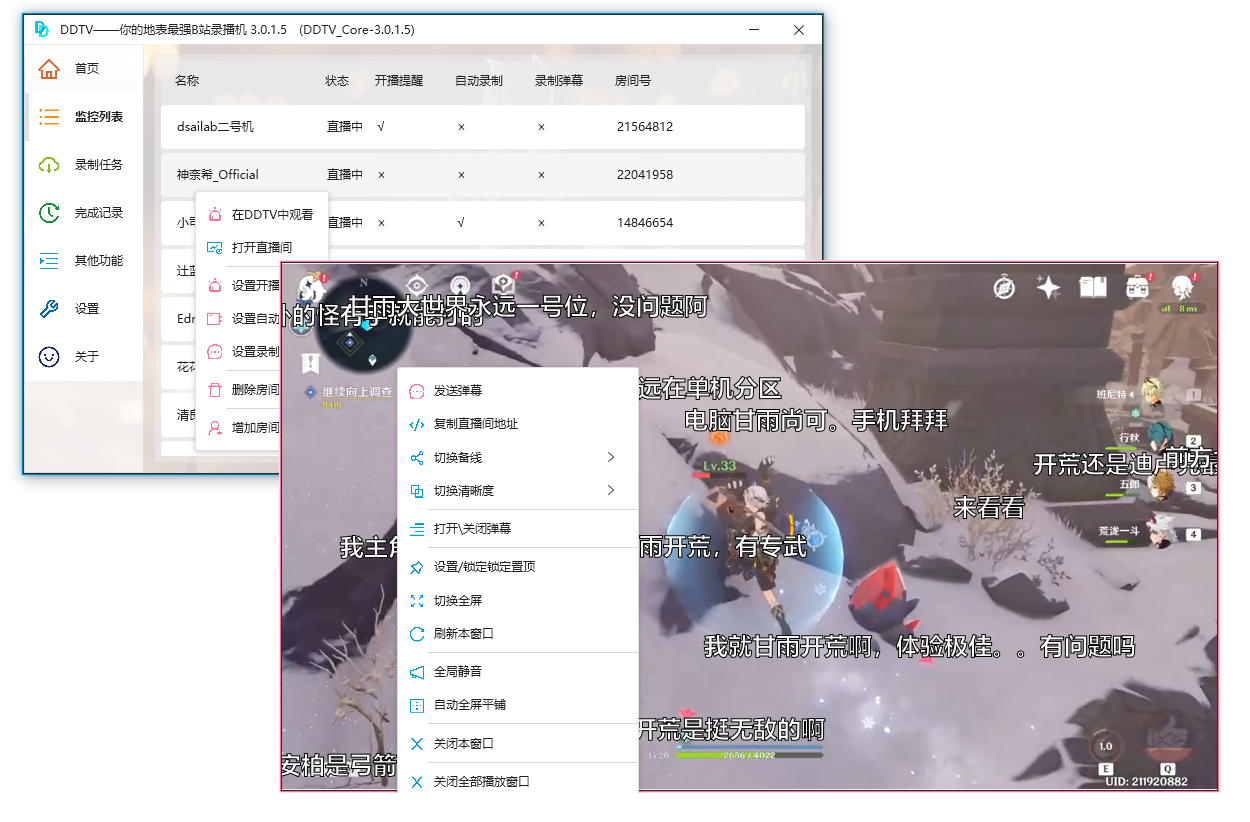This screenshot has width=1250, height=822.
Task: Click the 发送弹幕 chat bubble icon
Action: pos(417,391)
